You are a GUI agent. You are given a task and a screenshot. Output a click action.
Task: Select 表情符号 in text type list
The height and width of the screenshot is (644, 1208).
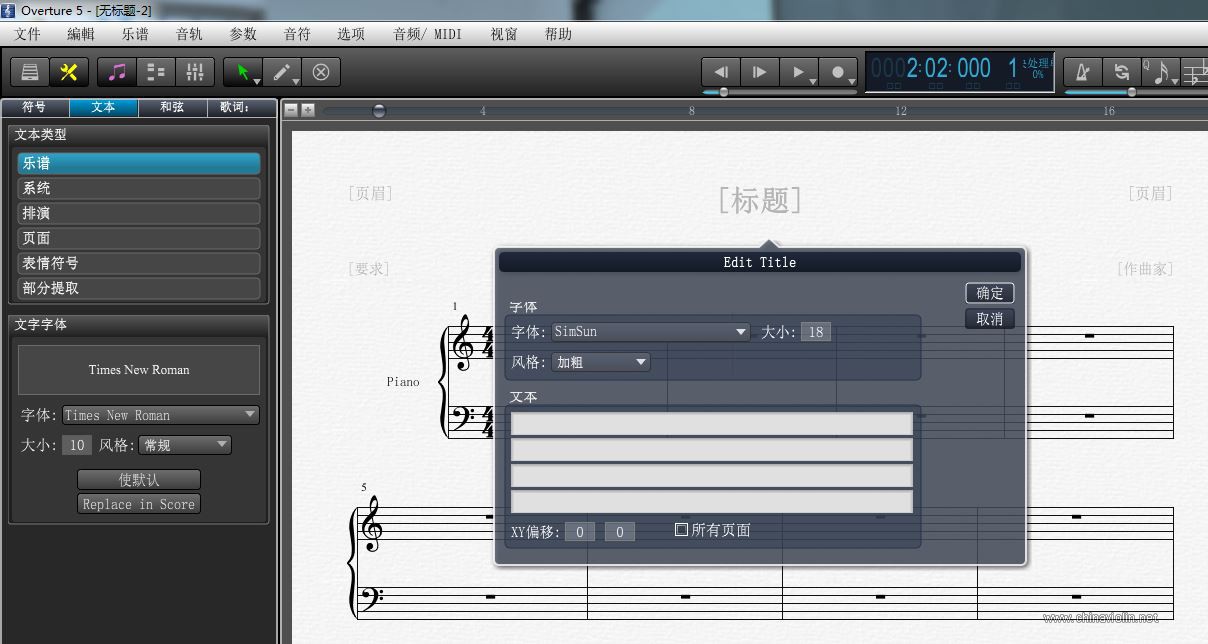point(139,263)
